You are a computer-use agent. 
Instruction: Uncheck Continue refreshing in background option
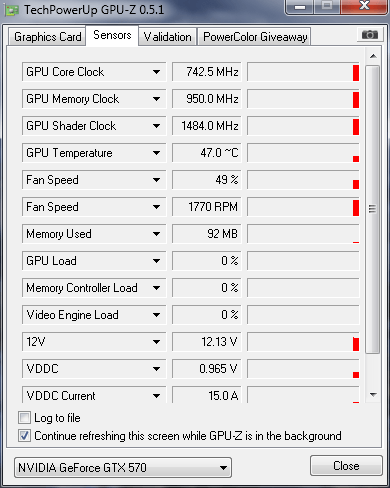coord(24,436)
